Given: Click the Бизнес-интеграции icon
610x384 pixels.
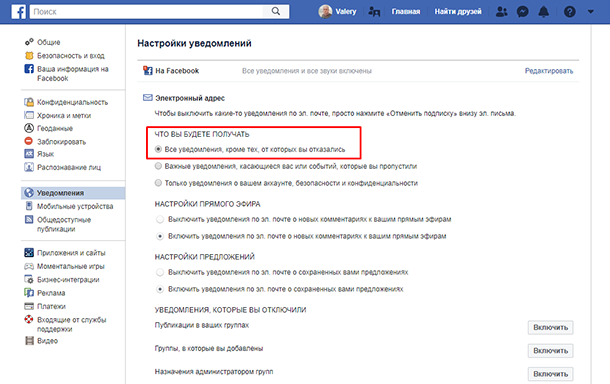Looking at the screenshot, I should click(x=29, y=279).
